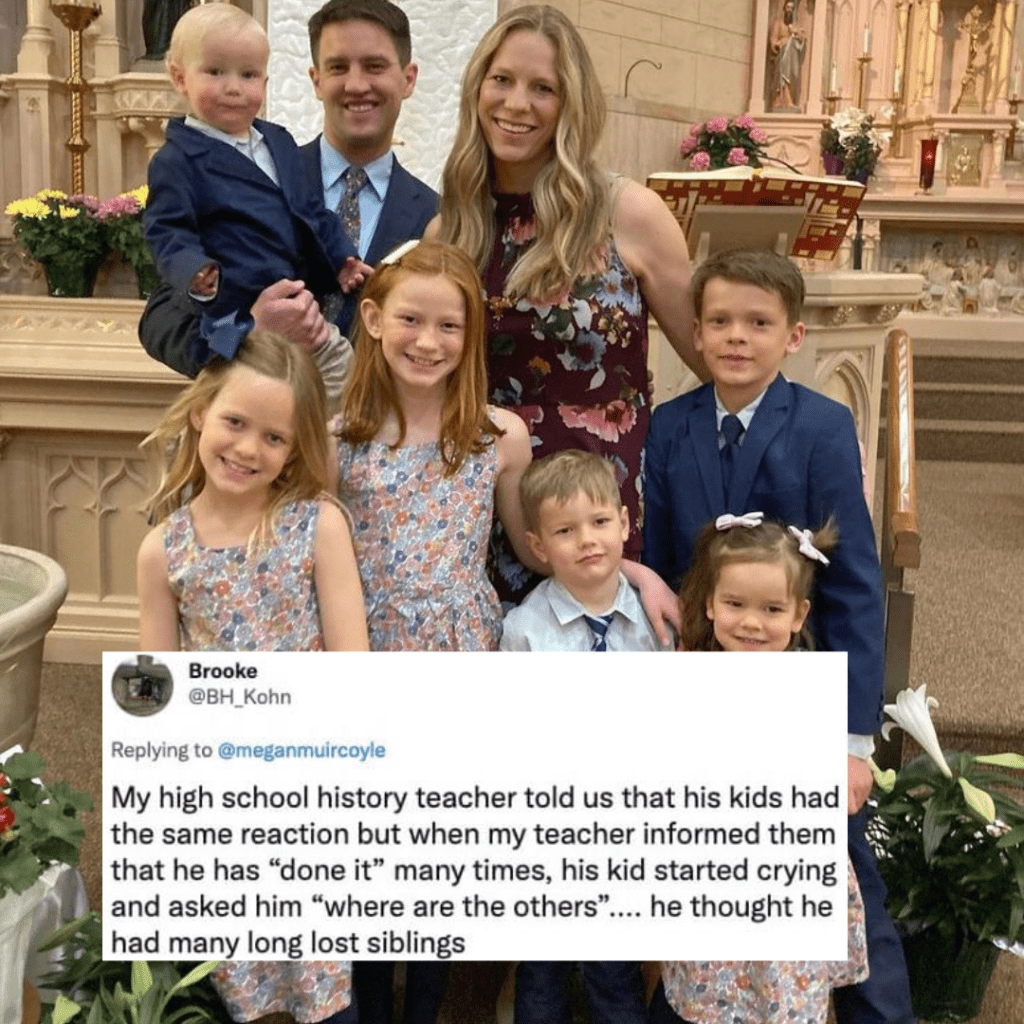Click the red votive candle holder
The width and height of the screenshot is (1024, 1024).
click(928, 164)
